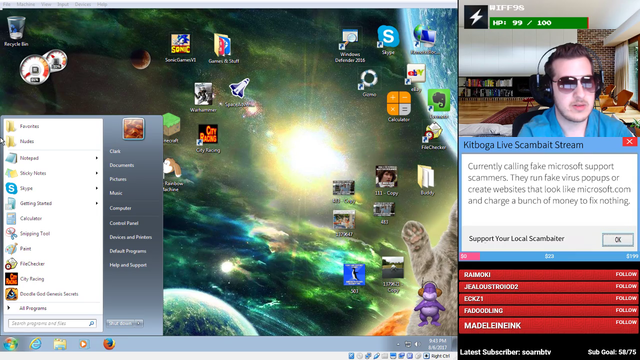The image size is (640, 360).
Task: Expand the Sticky Notes submenu arrow
Action: point(97,173)
